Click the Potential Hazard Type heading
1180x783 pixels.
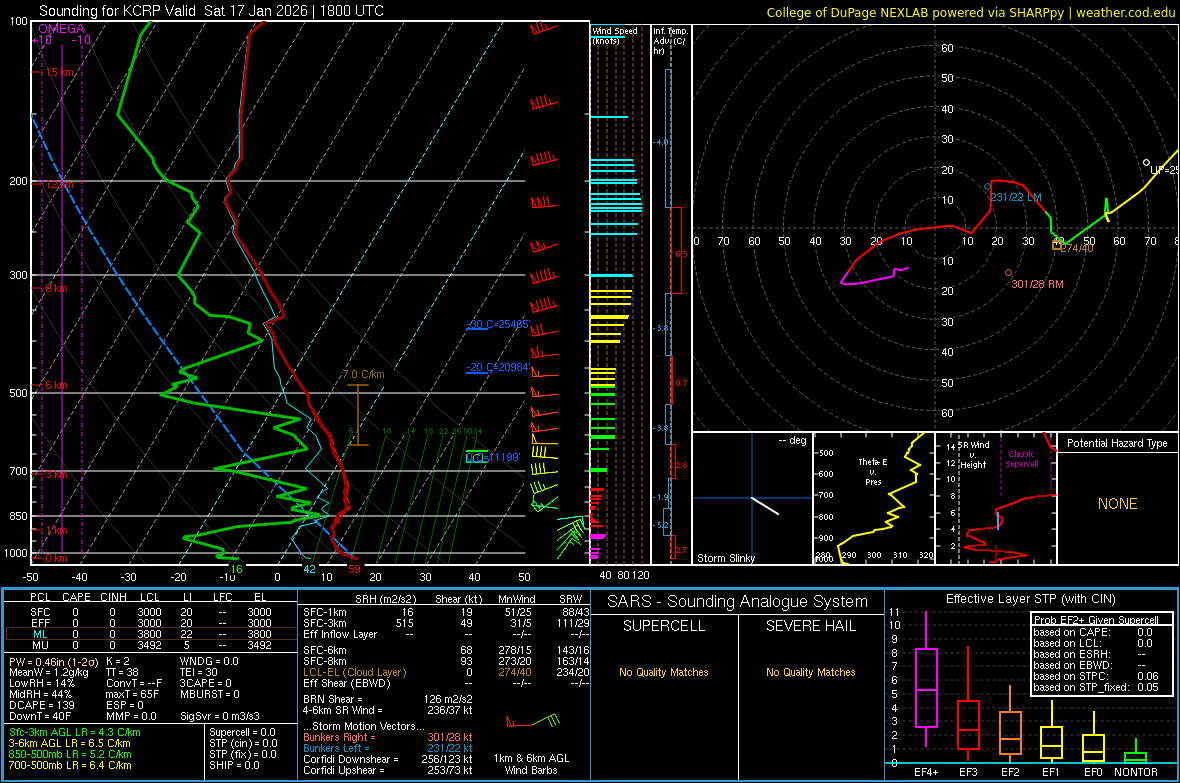click(x=1117, y=443)
